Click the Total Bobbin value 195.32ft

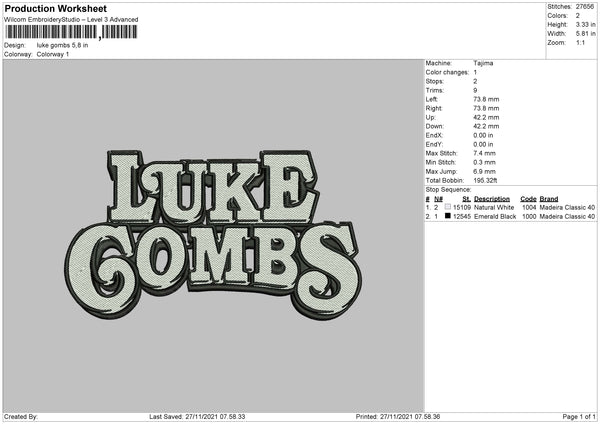click(485, 181)
